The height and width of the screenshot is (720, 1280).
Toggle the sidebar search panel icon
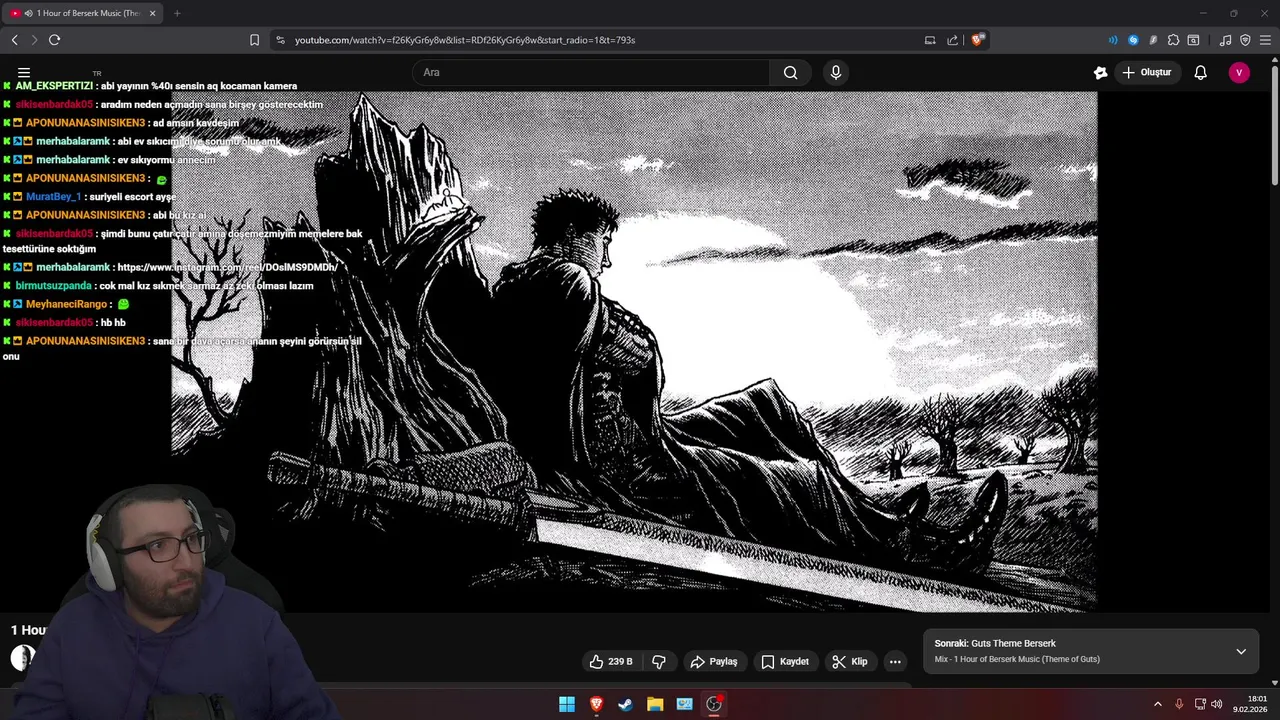[x=1193, y=40]
